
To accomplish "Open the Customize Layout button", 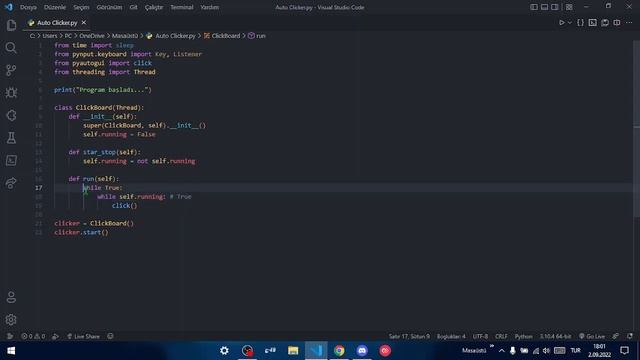I will point(569,7).
